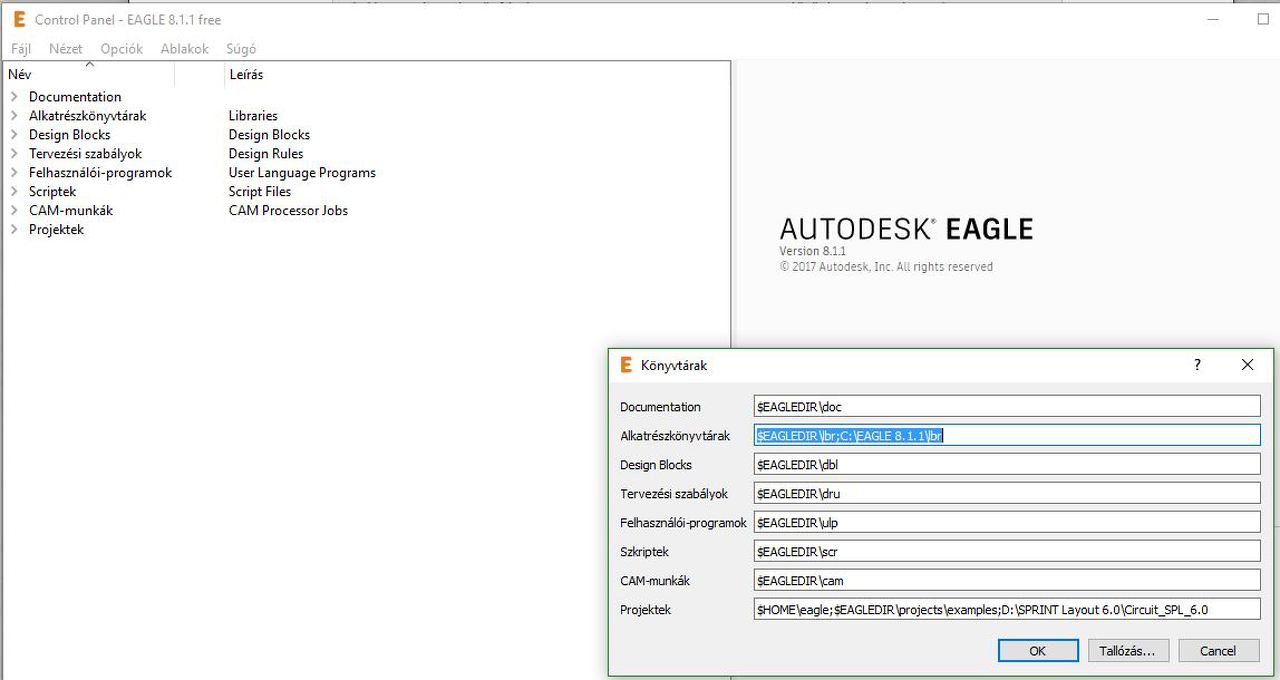Expand the CAM-munkák tree node
The width and height of the screenshot is (1280, 680).
[14, 211]
